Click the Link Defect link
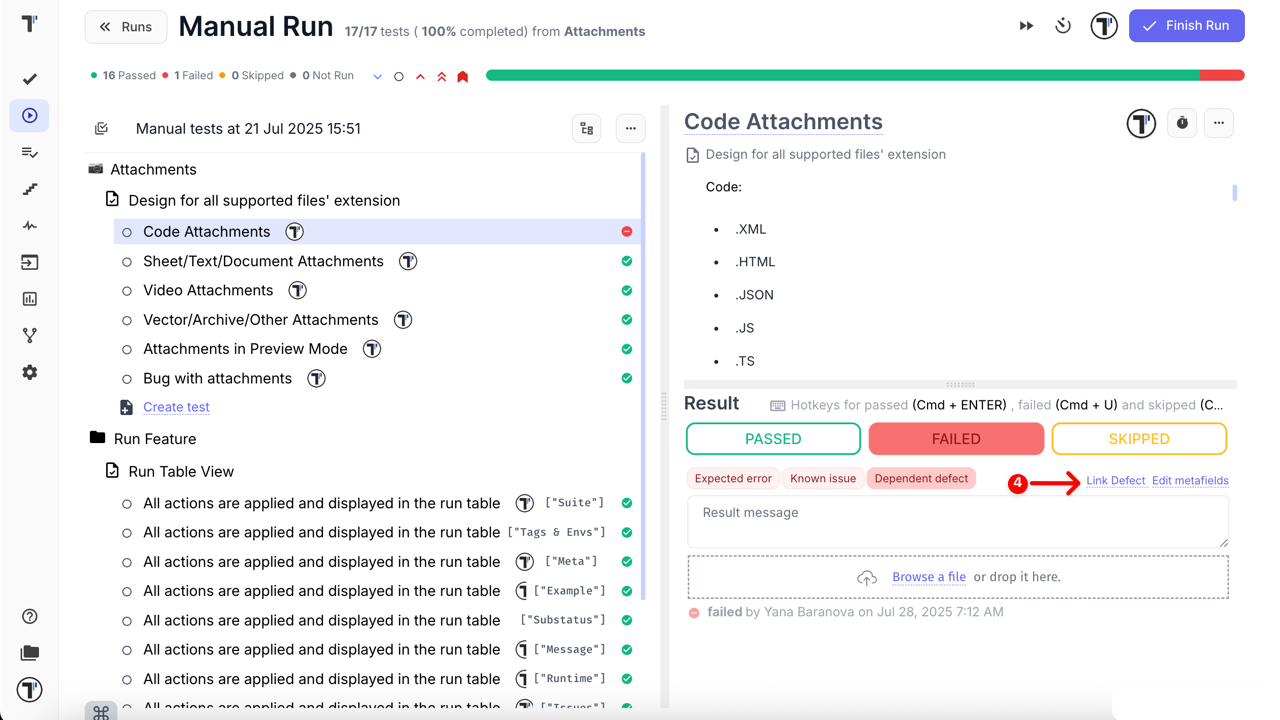This screenshot has width=1280, height=720. click(1115, 481)
